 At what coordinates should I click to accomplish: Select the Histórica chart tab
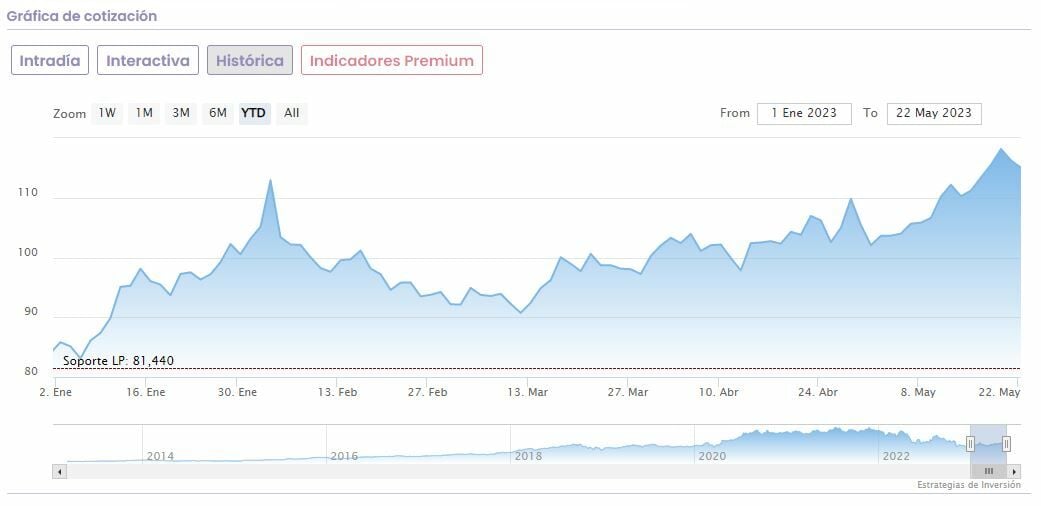click(250, 60)
